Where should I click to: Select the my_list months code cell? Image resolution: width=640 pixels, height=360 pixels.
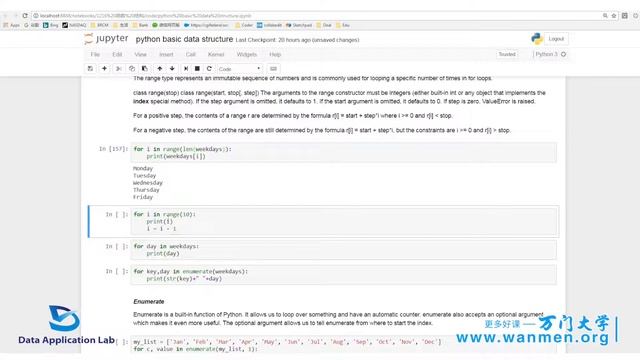click(x=344, y=345)
